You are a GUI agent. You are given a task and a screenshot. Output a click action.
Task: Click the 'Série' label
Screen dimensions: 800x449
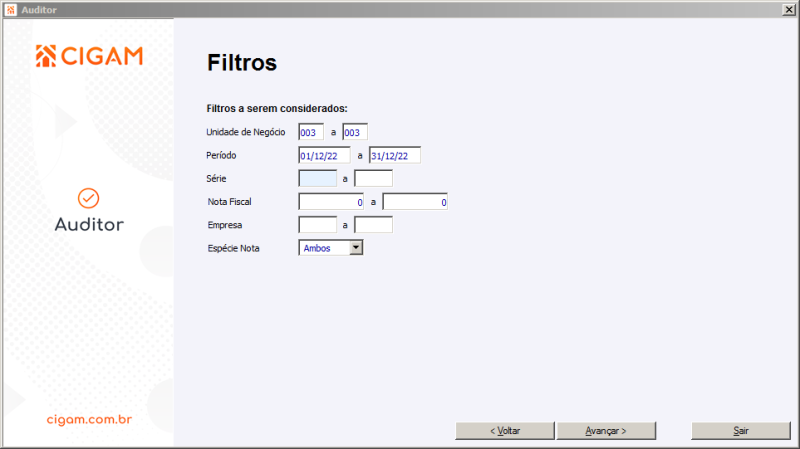point(216,179)
